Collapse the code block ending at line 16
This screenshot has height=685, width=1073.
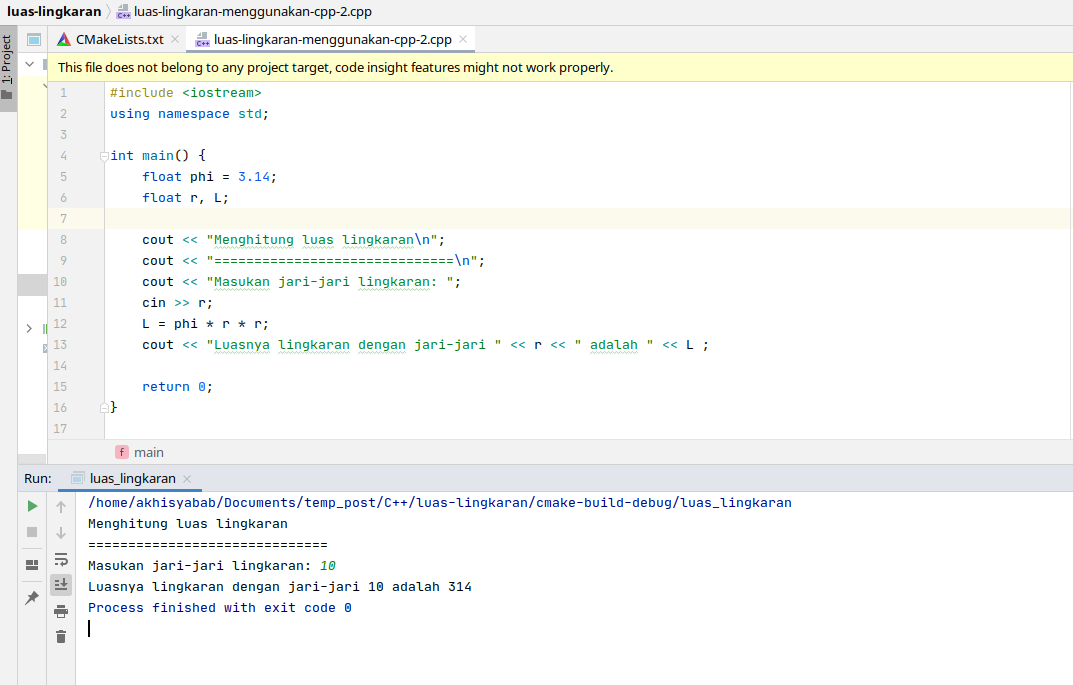point(103,407)
